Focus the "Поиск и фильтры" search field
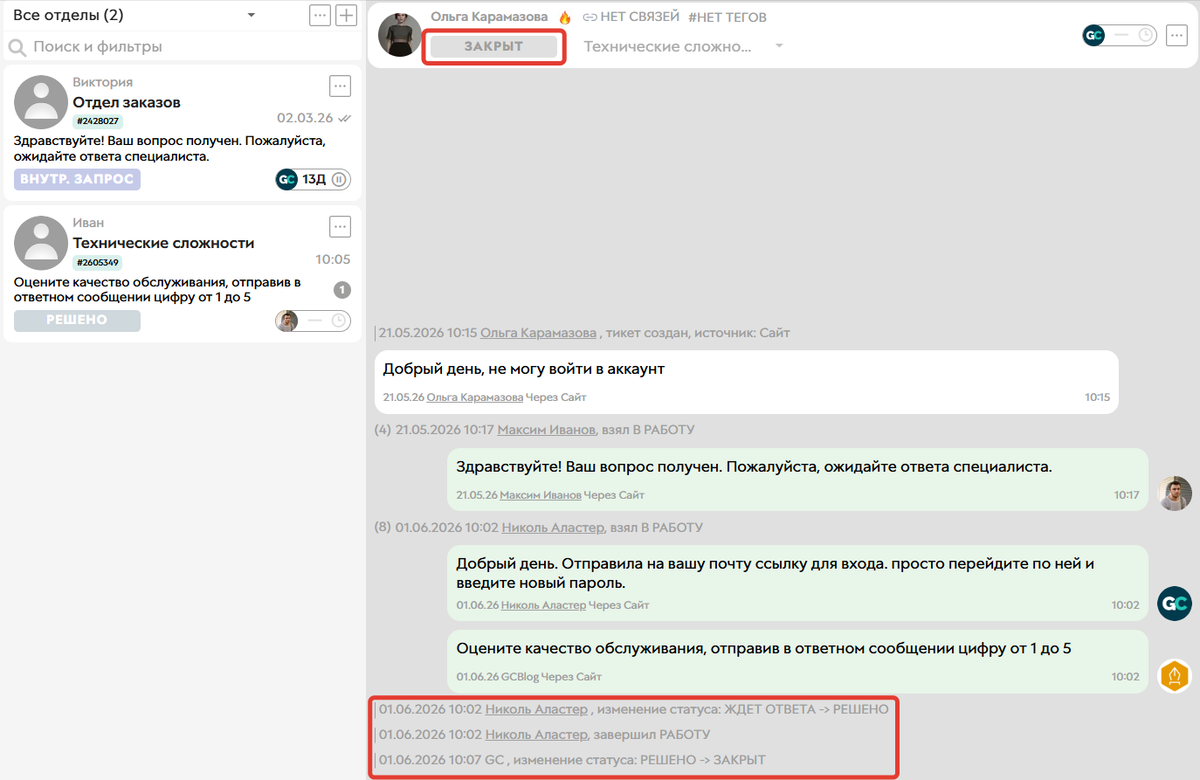Image resolution: width=1200 pixels, height=780 pixels. (183, 47)
